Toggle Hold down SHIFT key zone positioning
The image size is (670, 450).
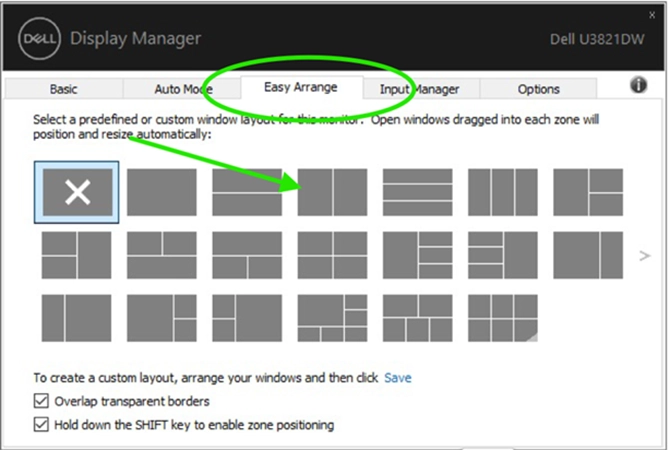point(41,425)
